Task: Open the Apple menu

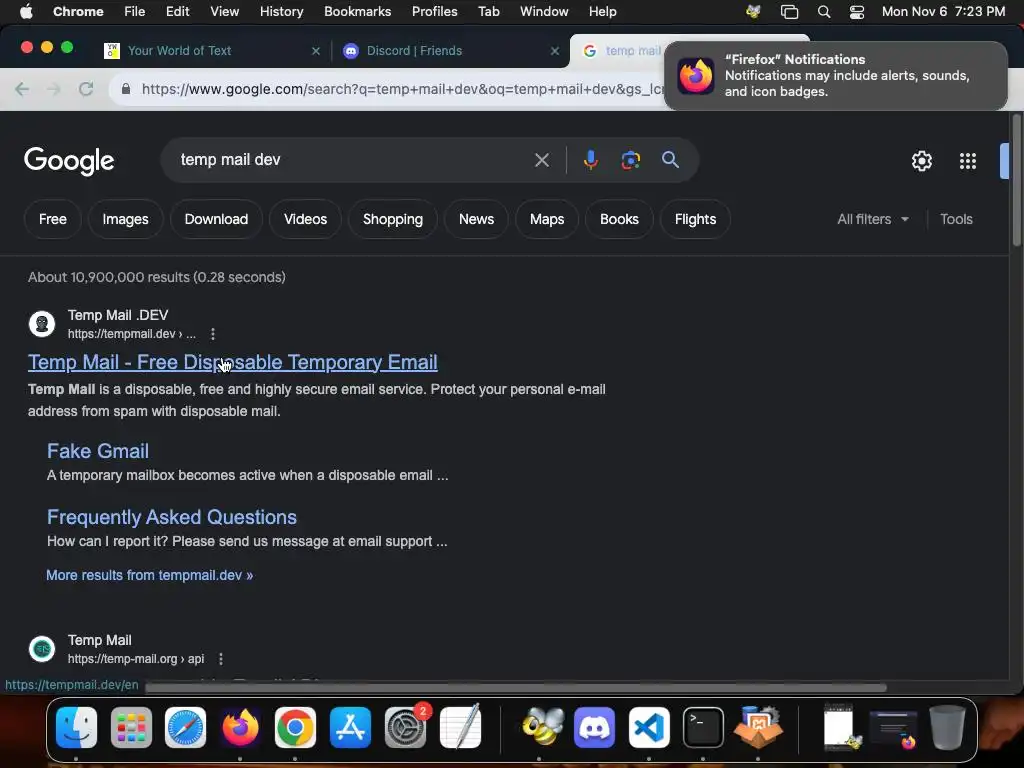Action: pos(26,11)
